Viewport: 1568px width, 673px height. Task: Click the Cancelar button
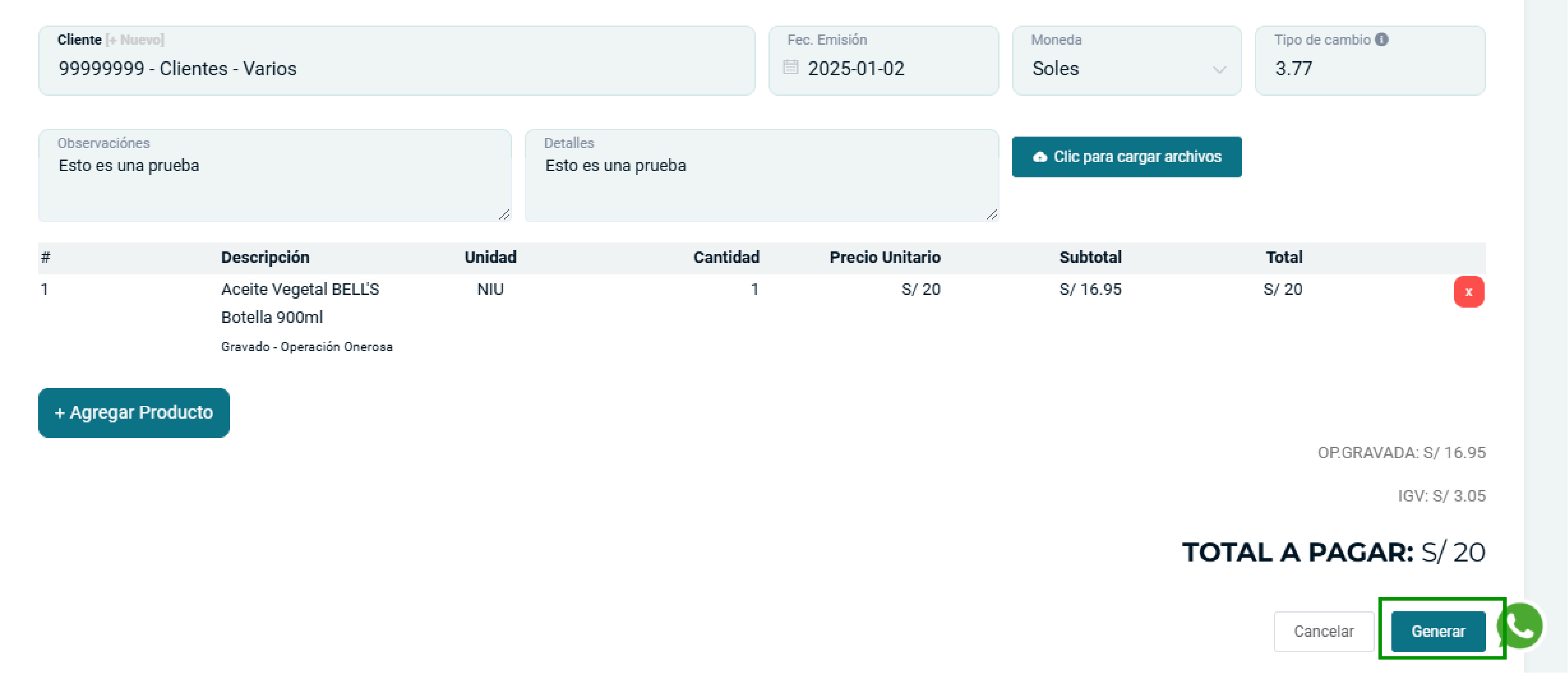1323,632
